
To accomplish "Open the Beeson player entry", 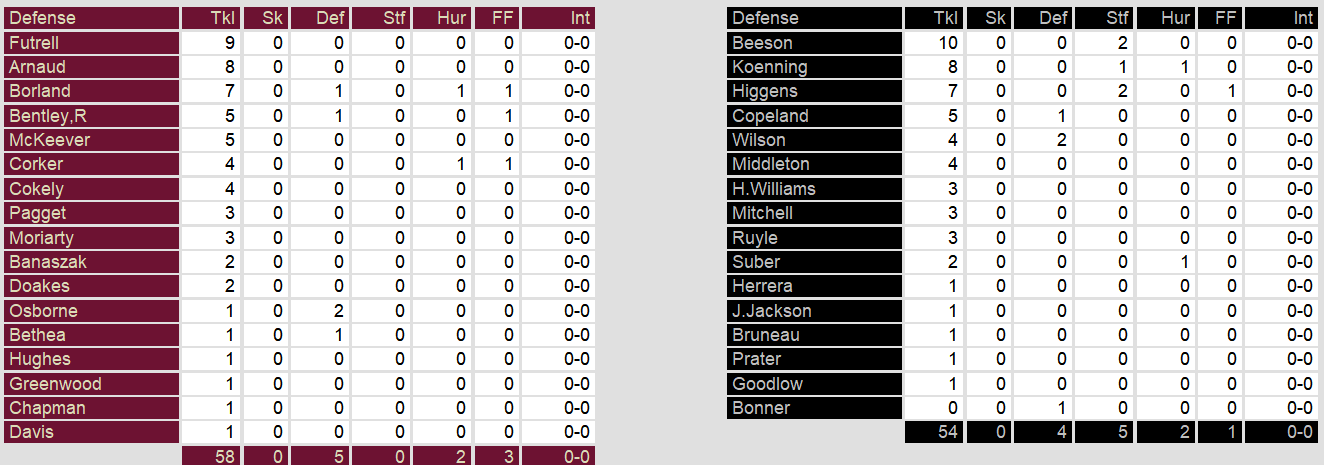I will tap(762, 43).
